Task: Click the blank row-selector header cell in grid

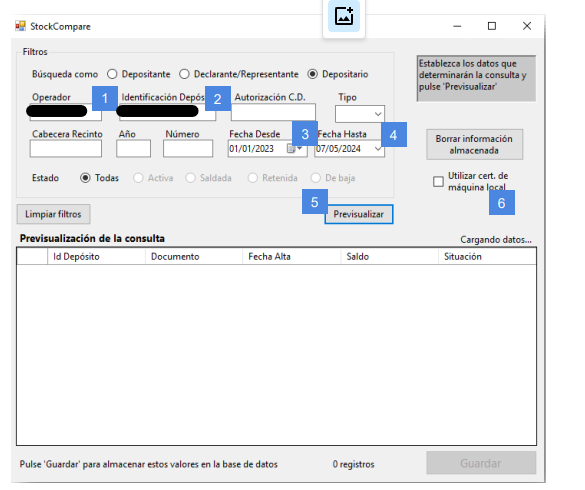Action: [x=32, y=257]
